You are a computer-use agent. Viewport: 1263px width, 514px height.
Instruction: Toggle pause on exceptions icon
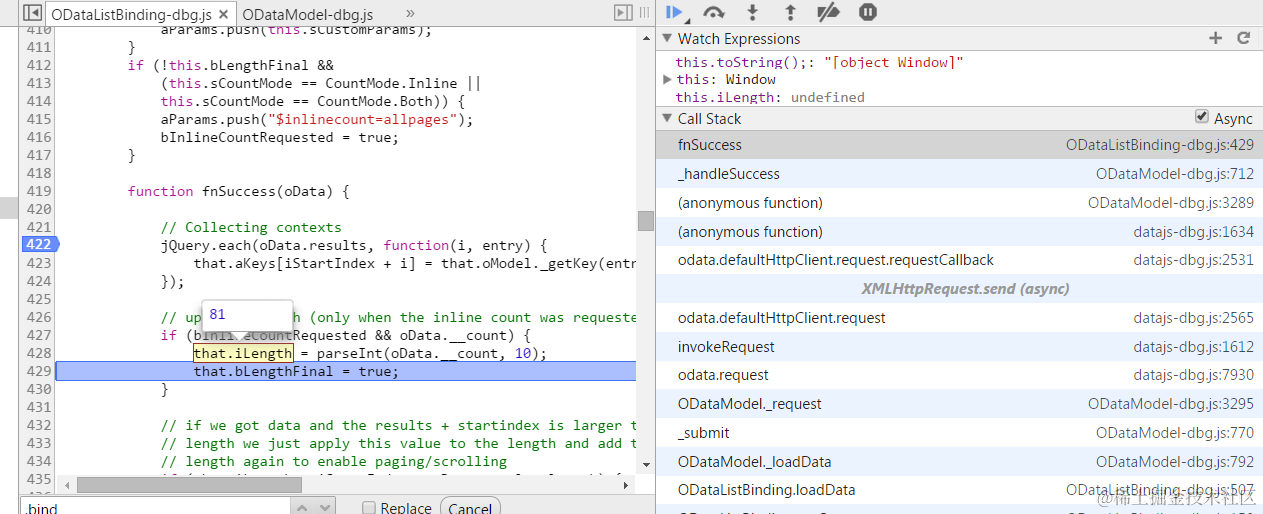[868, 13]
